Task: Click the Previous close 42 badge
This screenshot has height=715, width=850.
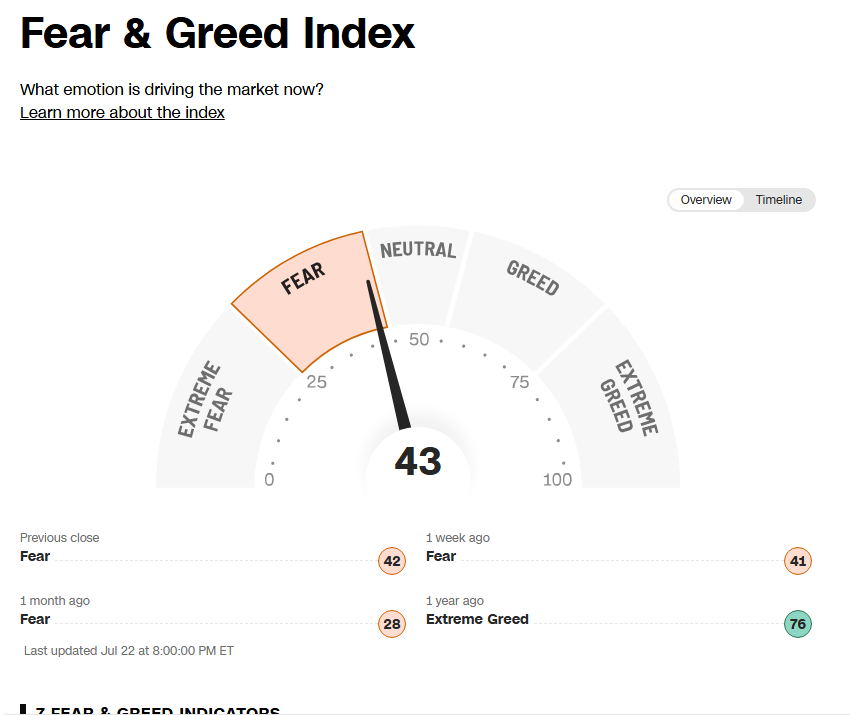Action: coord(392,561)
